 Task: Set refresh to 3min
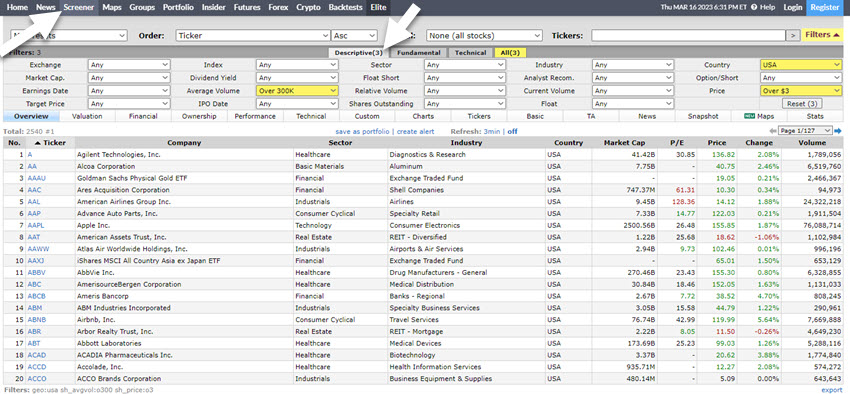coord(492,131)
